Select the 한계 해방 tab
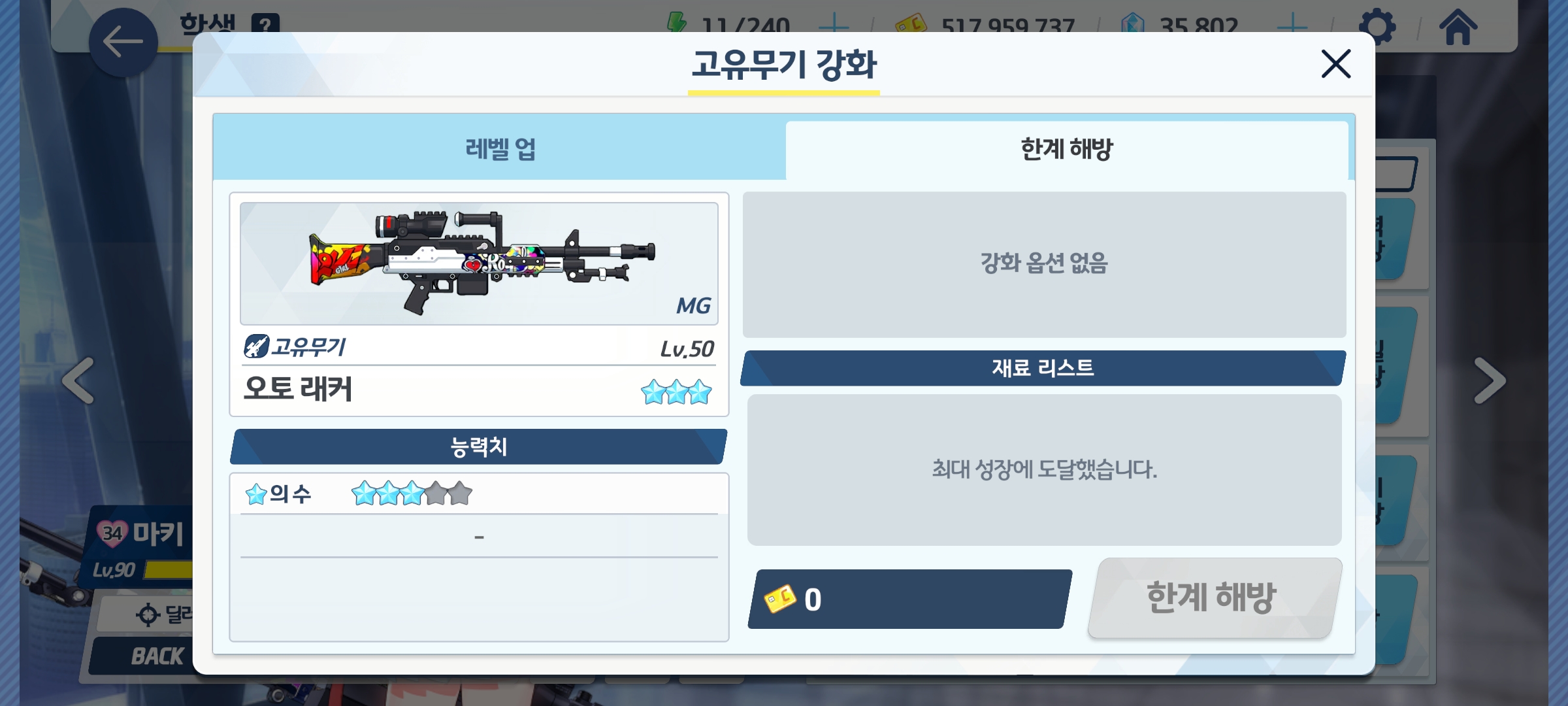Image resolution: width=1568 pixels, height=706 pixels. [x=1067, y=150]
